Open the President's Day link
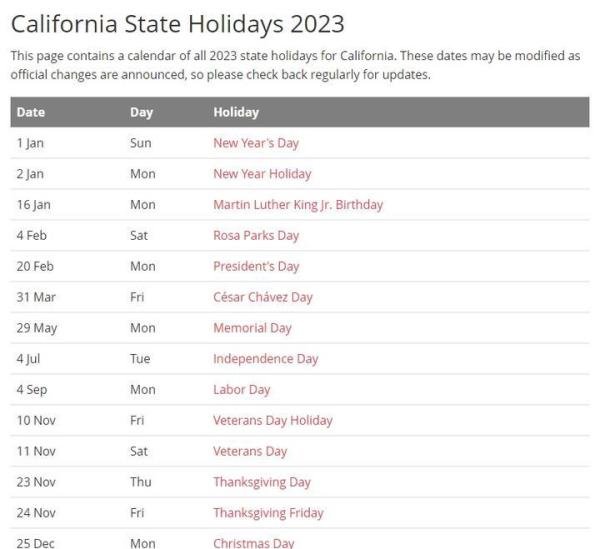Image resolution: width=600 pixels, height=549 pixels. tap(256, 266)
